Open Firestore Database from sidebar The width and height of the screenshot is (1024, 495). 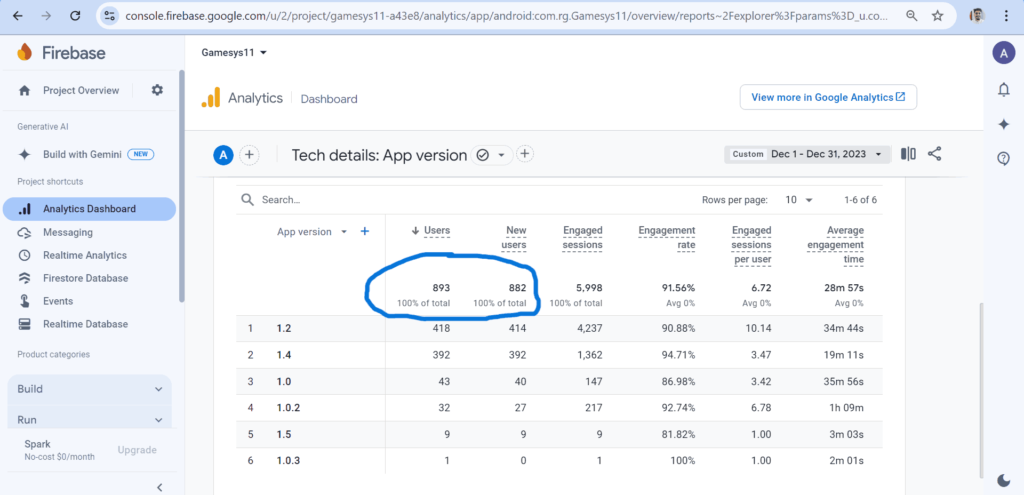85,278
